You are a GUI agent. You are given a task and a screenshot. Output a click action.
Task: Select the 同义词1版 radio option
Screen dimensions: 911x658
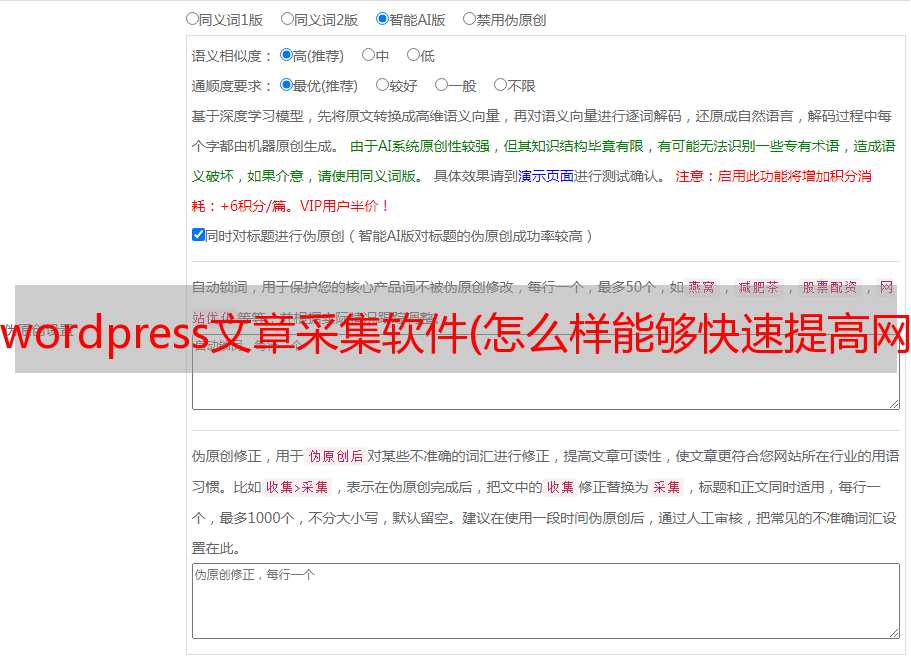[x=192, y=19]
